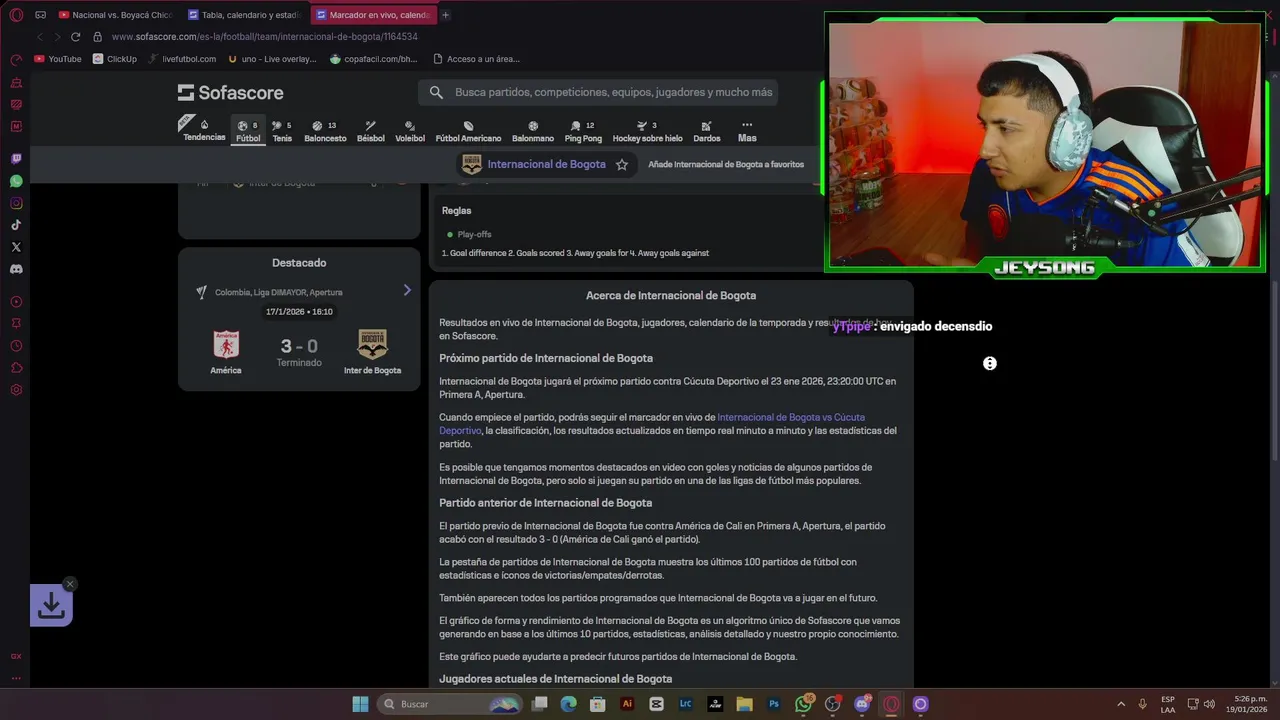Select the Voleibol sport tab
1280x720 pixels.
(x=410, y=131)
